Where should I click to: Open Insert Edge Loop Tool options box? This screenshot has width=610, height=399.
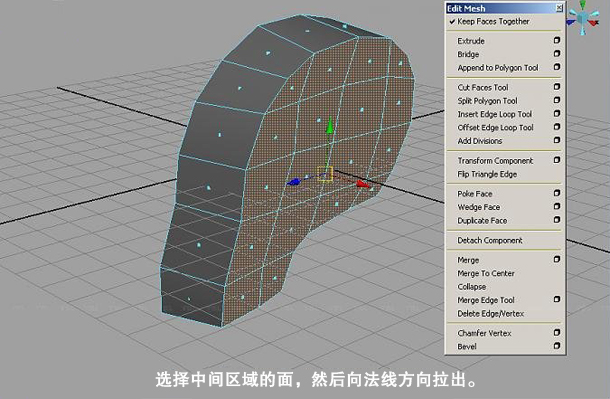(557, 114)
